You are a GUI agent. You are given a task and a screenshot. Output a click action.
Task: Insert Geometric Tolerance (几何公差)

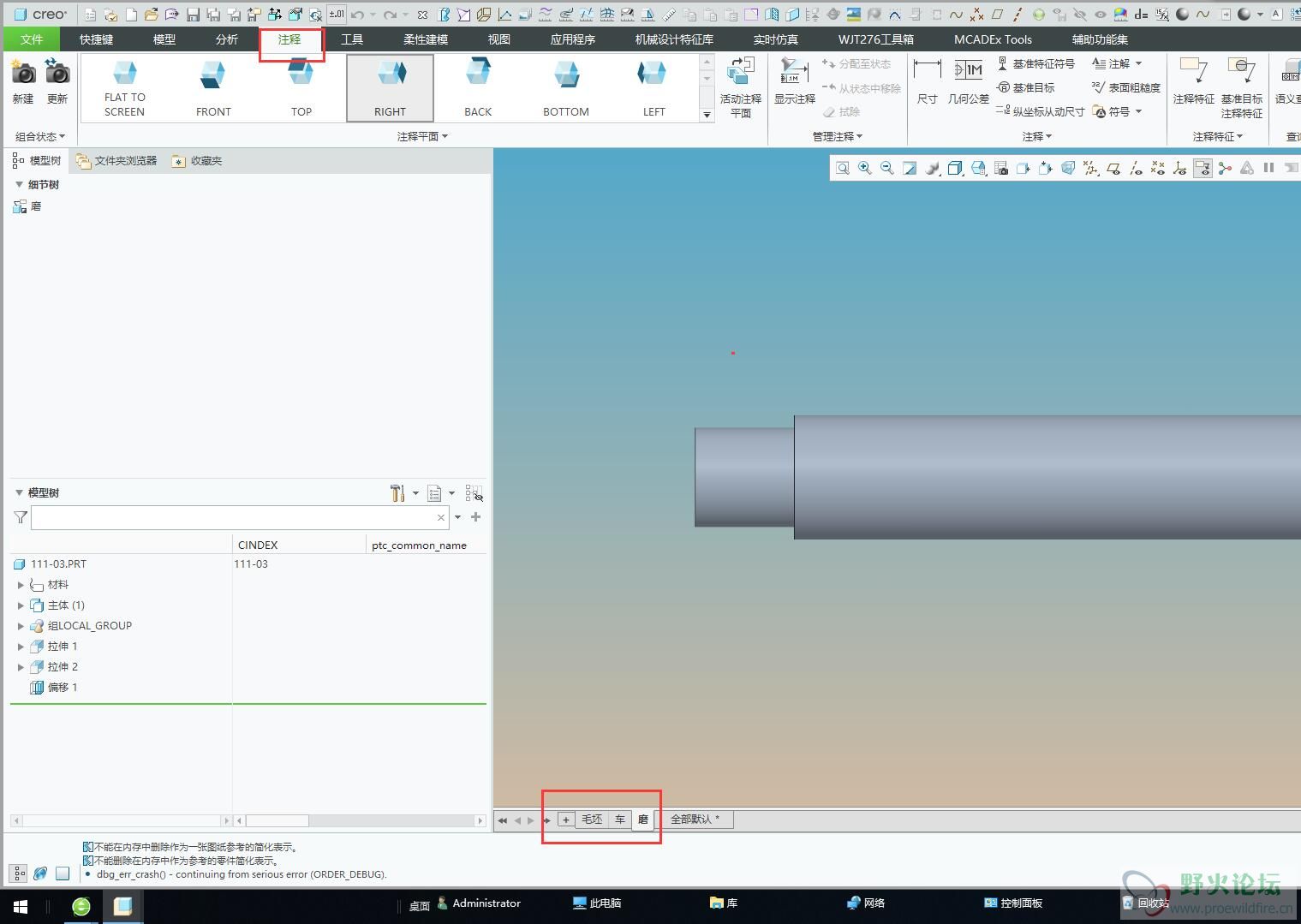[969, 81]
